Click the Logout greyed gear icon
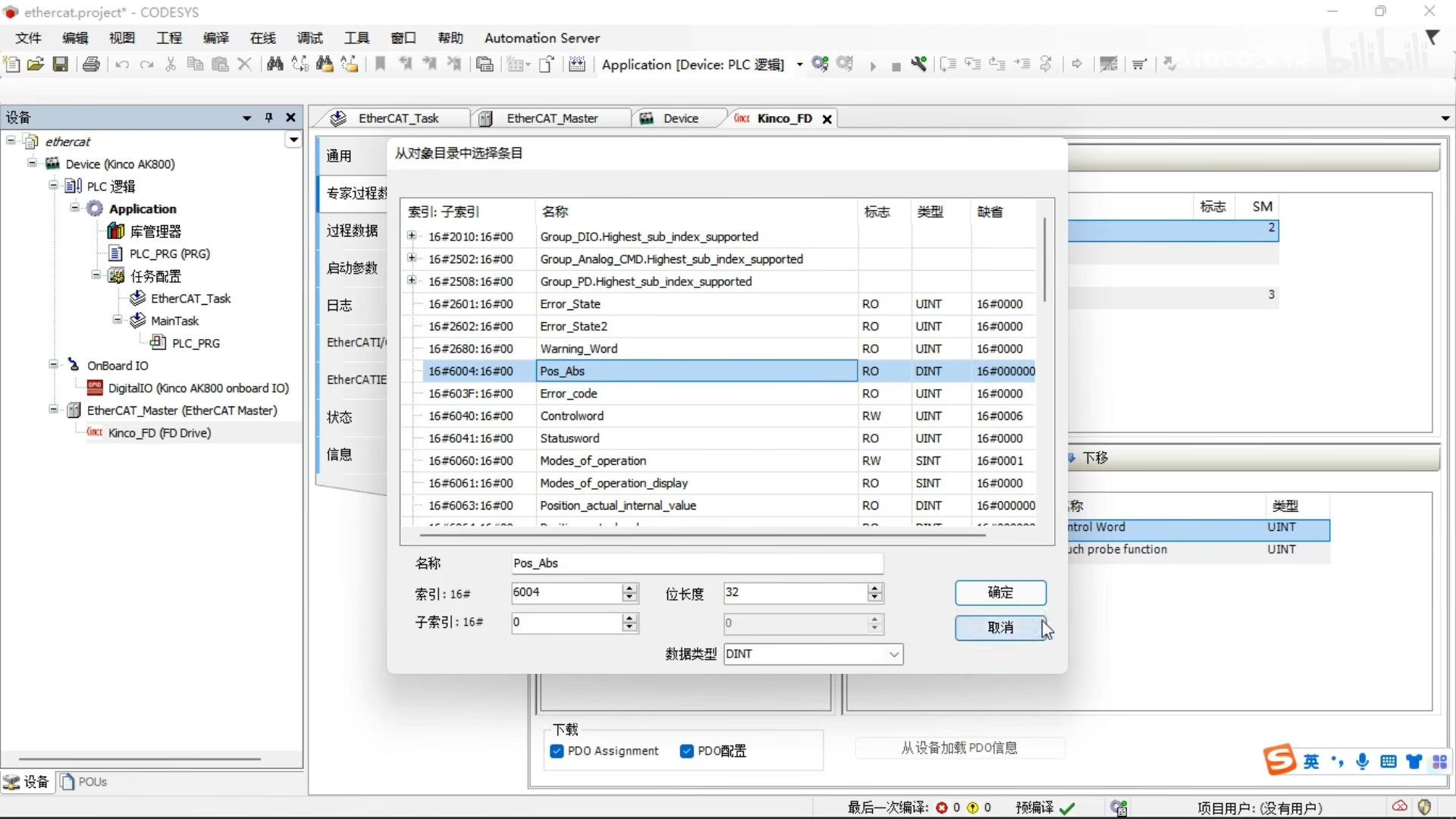The image size is (1456, 819). pos(846,64)
